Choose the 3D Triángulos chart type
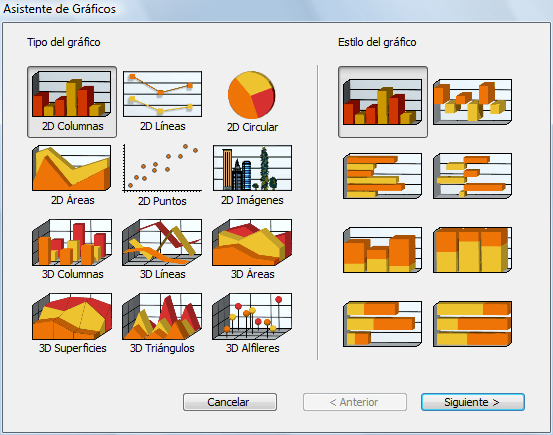 (162, 324)
